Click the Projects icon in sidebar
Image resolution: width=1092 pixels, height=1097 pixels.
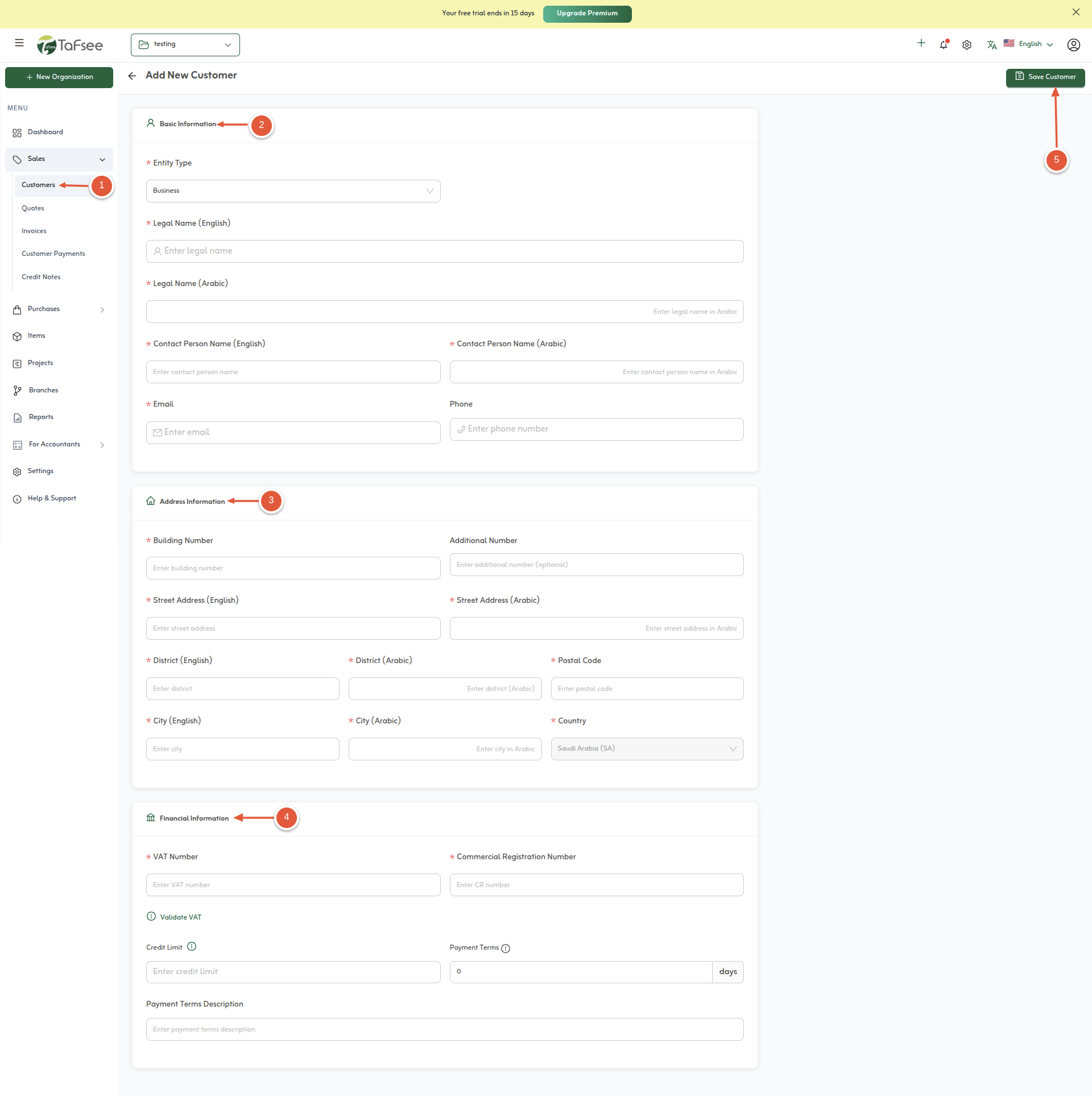pos(17,363)
